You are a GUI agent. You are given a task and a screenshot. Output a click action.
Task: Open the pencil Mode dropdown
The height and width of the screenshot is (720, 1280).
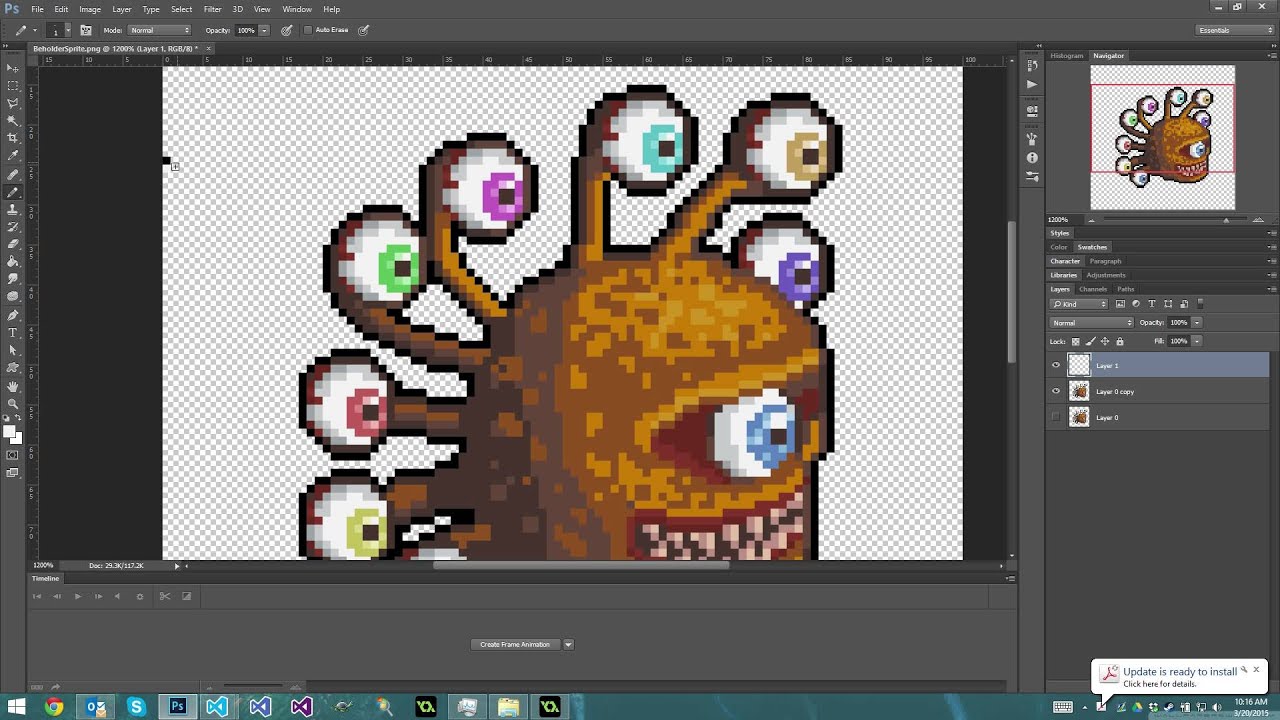pyautogui.click(x=159, y=30)
